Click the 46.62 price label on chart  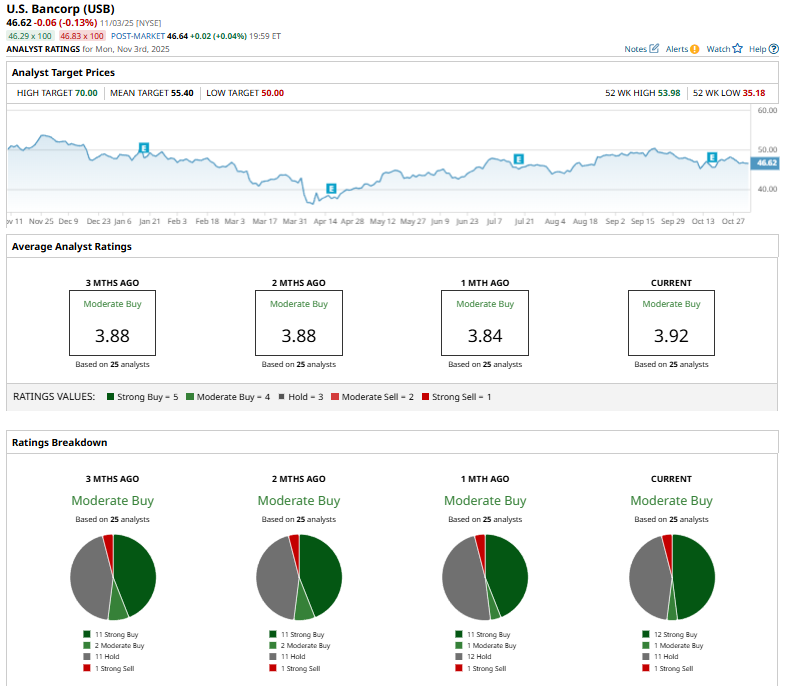pos(766,162)
